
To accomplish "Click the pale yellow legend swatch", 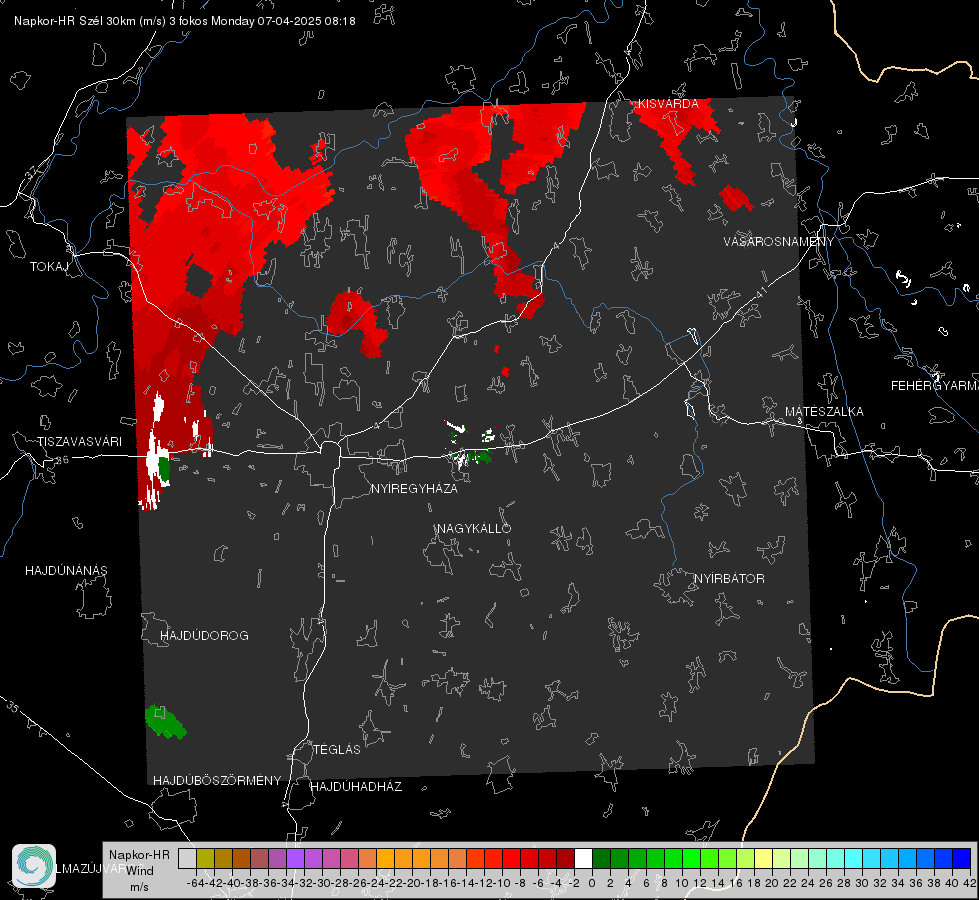I will click(x=764, y=859).
